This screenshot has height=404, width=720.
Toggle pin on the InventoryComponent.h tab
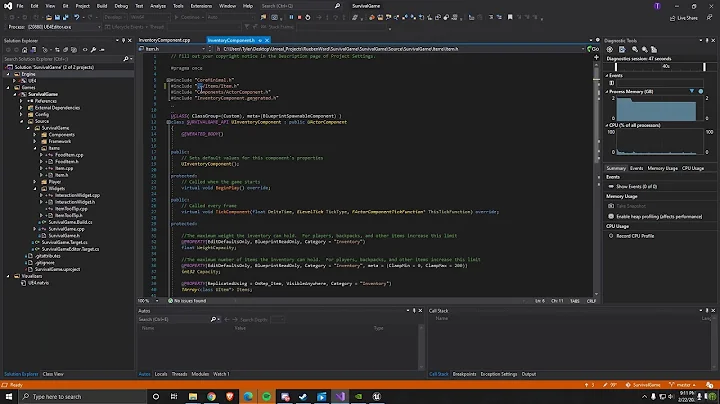(x=260, y=40)
